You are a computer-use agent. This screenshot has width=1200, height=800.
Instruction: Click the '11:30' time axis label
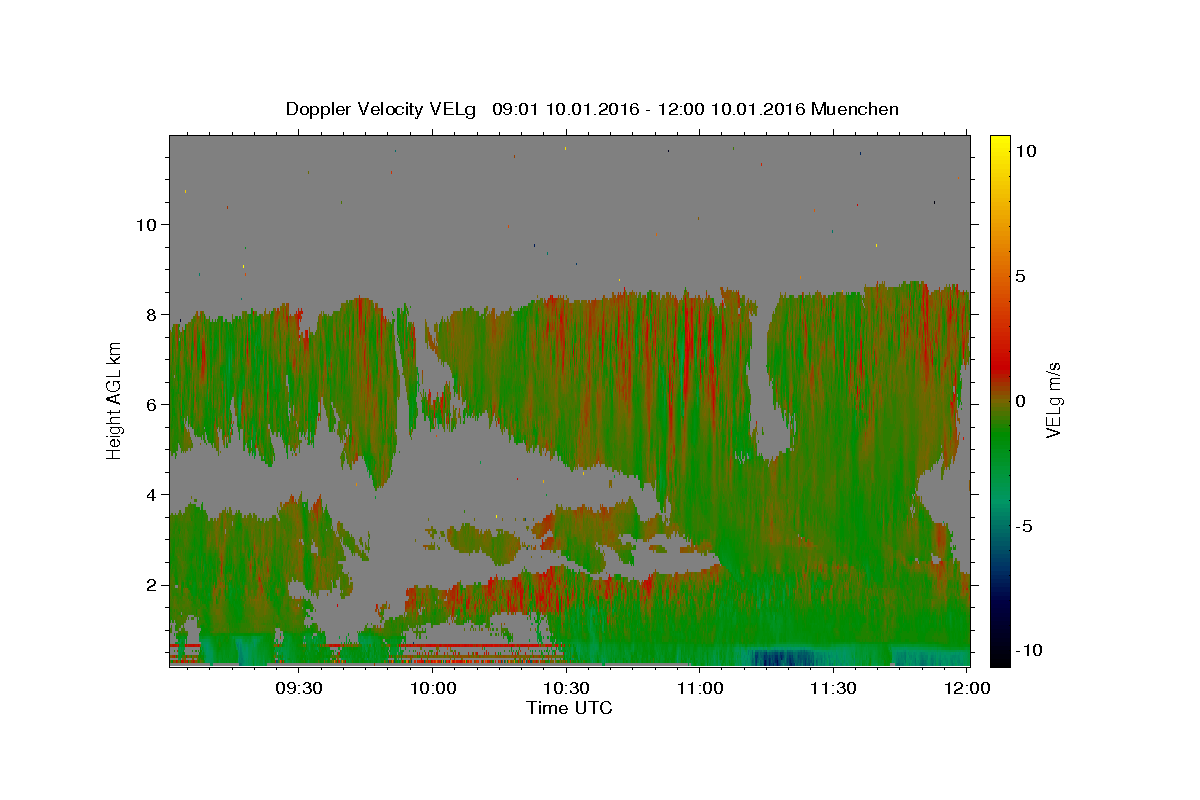(833, 688)
